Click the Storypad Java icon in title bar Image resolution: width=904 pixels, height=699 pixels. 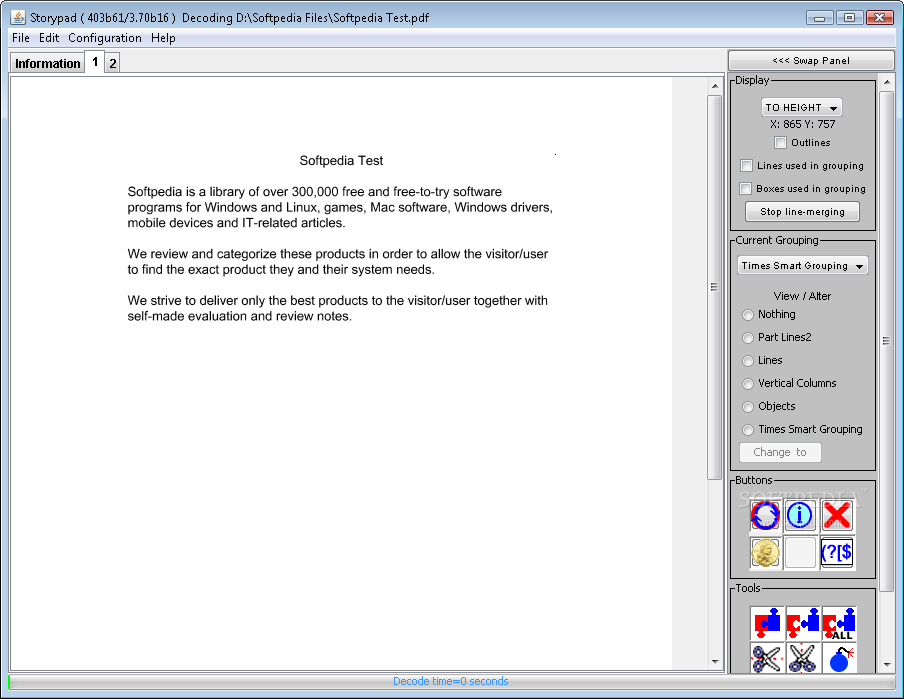pyautogui.click(x=18, y=17)
